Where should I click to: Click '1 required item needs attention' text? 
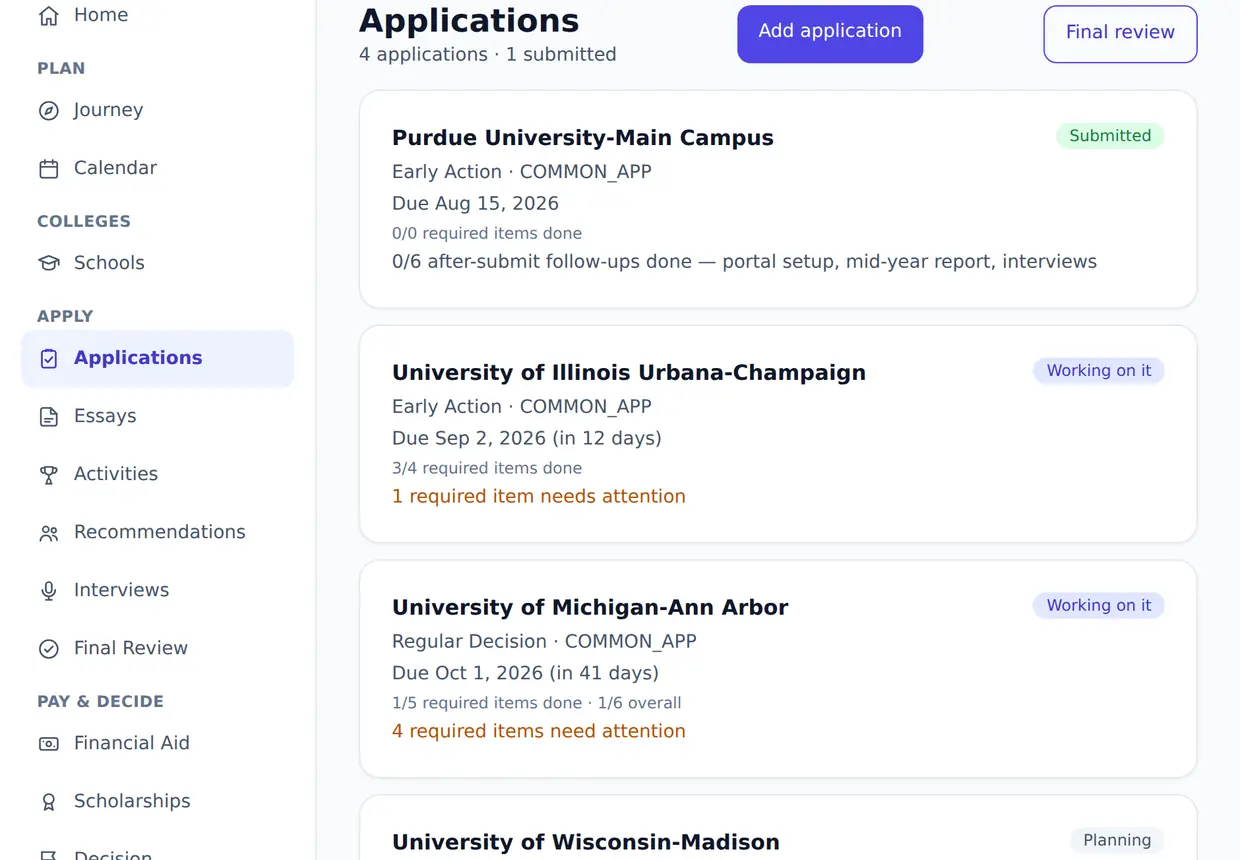click(x=539, y=497)
